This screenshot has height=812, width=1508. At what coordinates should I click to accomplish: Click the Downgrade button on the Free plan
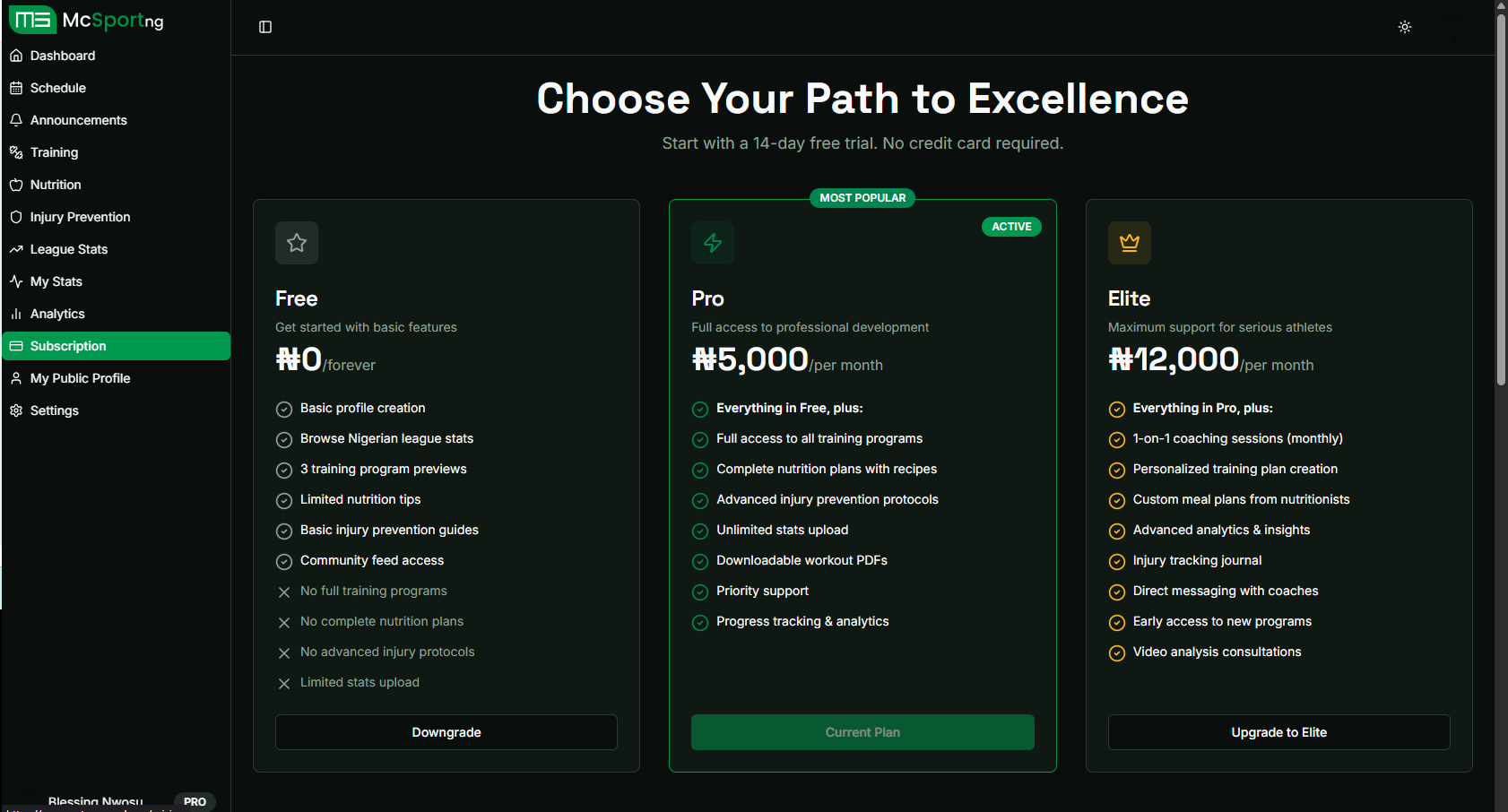click(x=446, y=732)
